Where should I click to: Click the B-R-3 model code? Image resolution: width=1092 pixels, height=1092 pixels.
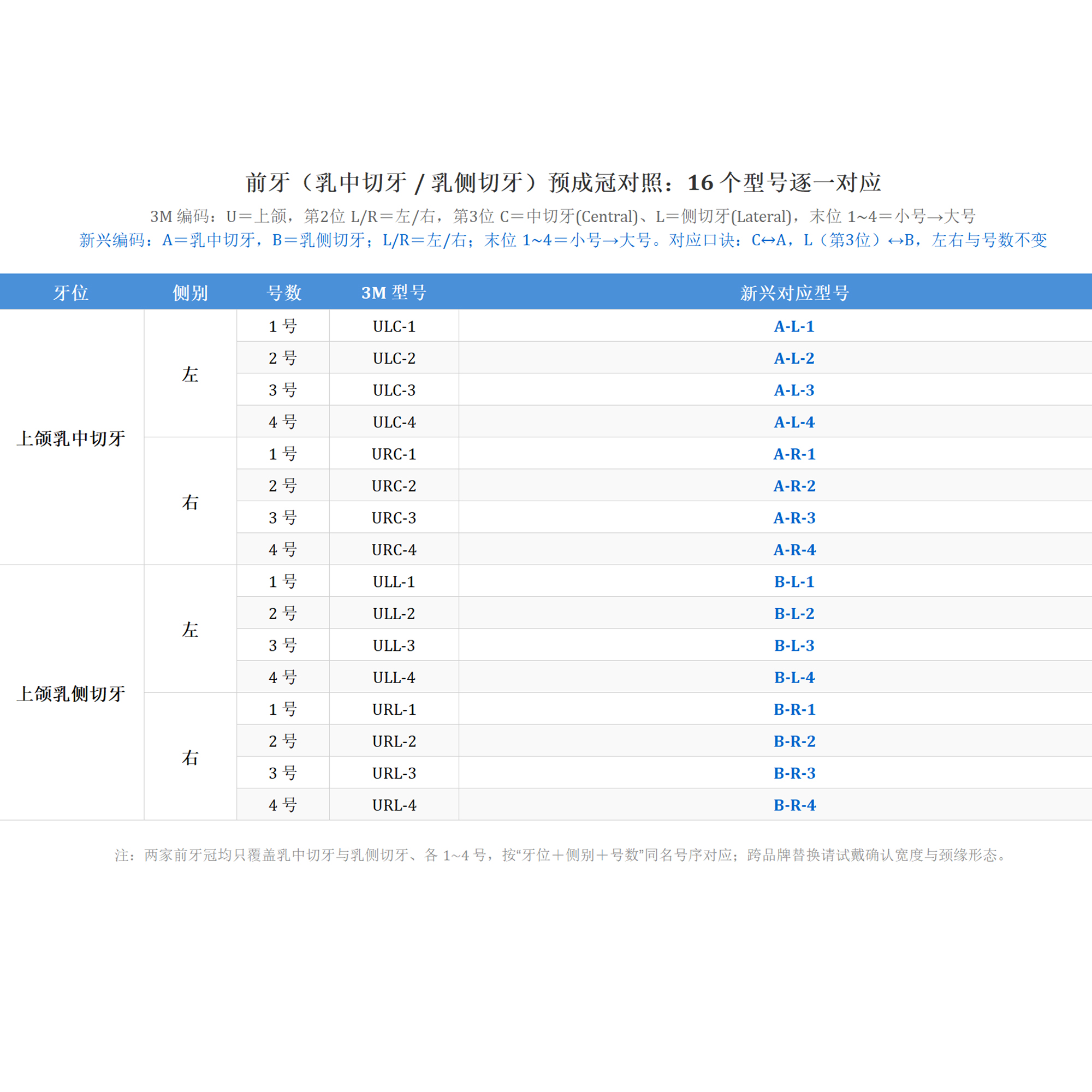pos(794,773)
